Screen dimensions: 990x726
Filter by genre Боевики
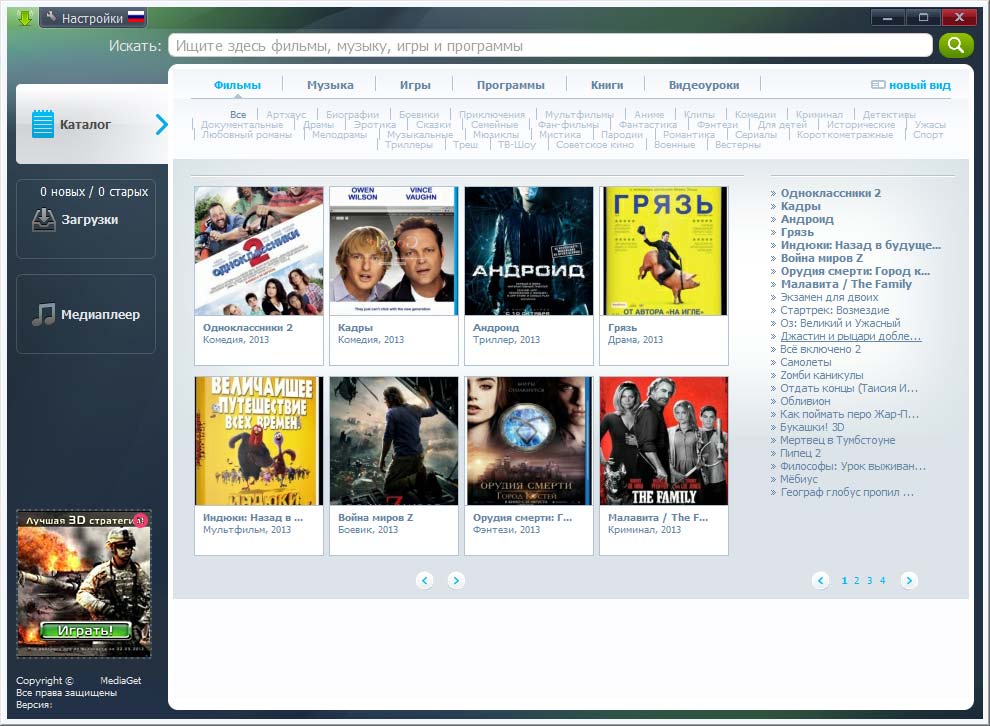(x=419, y=115)
